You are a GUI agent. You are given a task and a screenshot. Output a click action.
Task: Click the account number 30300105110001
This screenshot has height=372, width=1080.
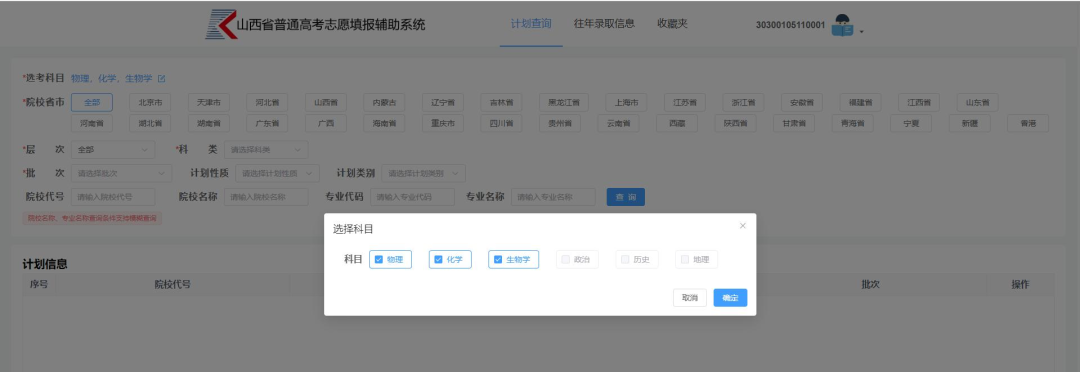coord(790,25)
